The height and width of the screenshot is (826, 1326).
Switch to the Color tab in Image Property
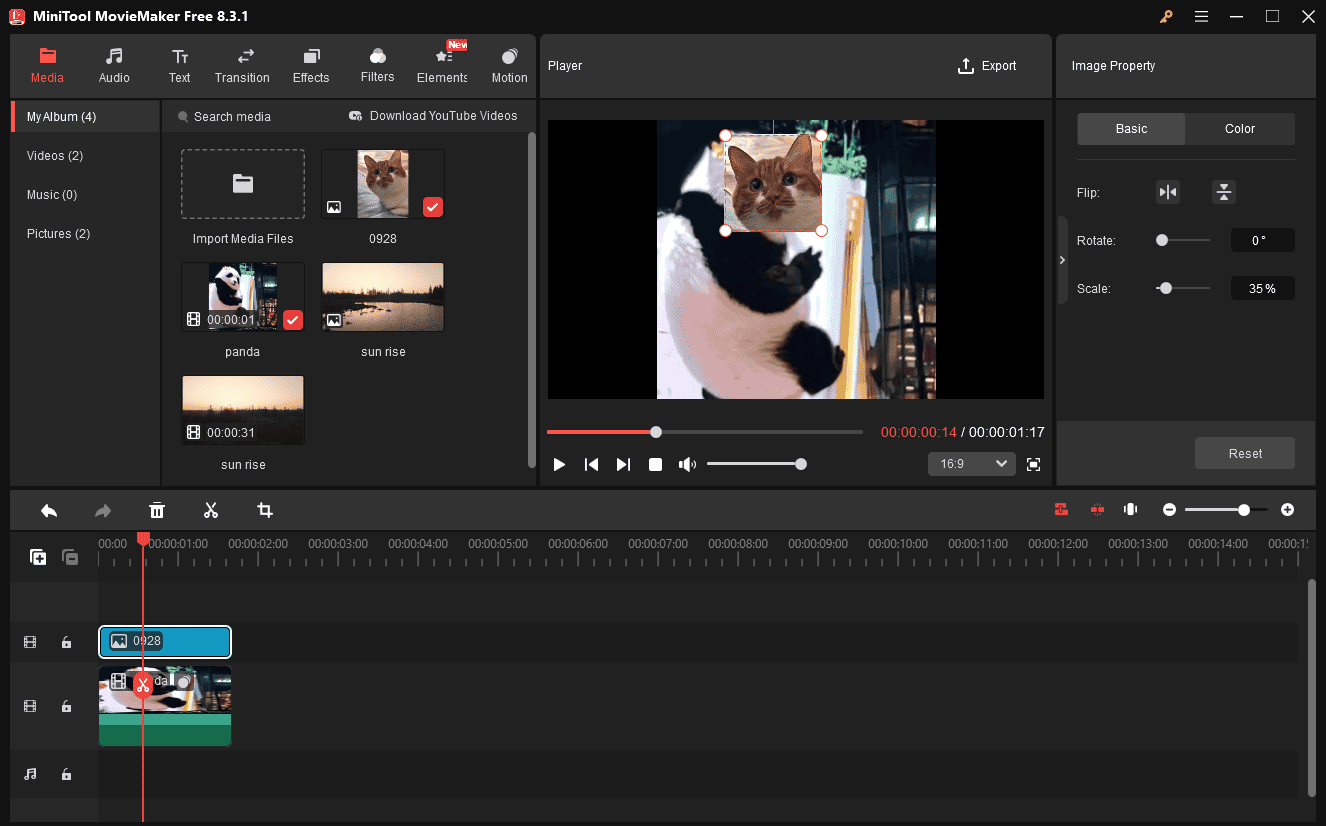(1239, 128)
